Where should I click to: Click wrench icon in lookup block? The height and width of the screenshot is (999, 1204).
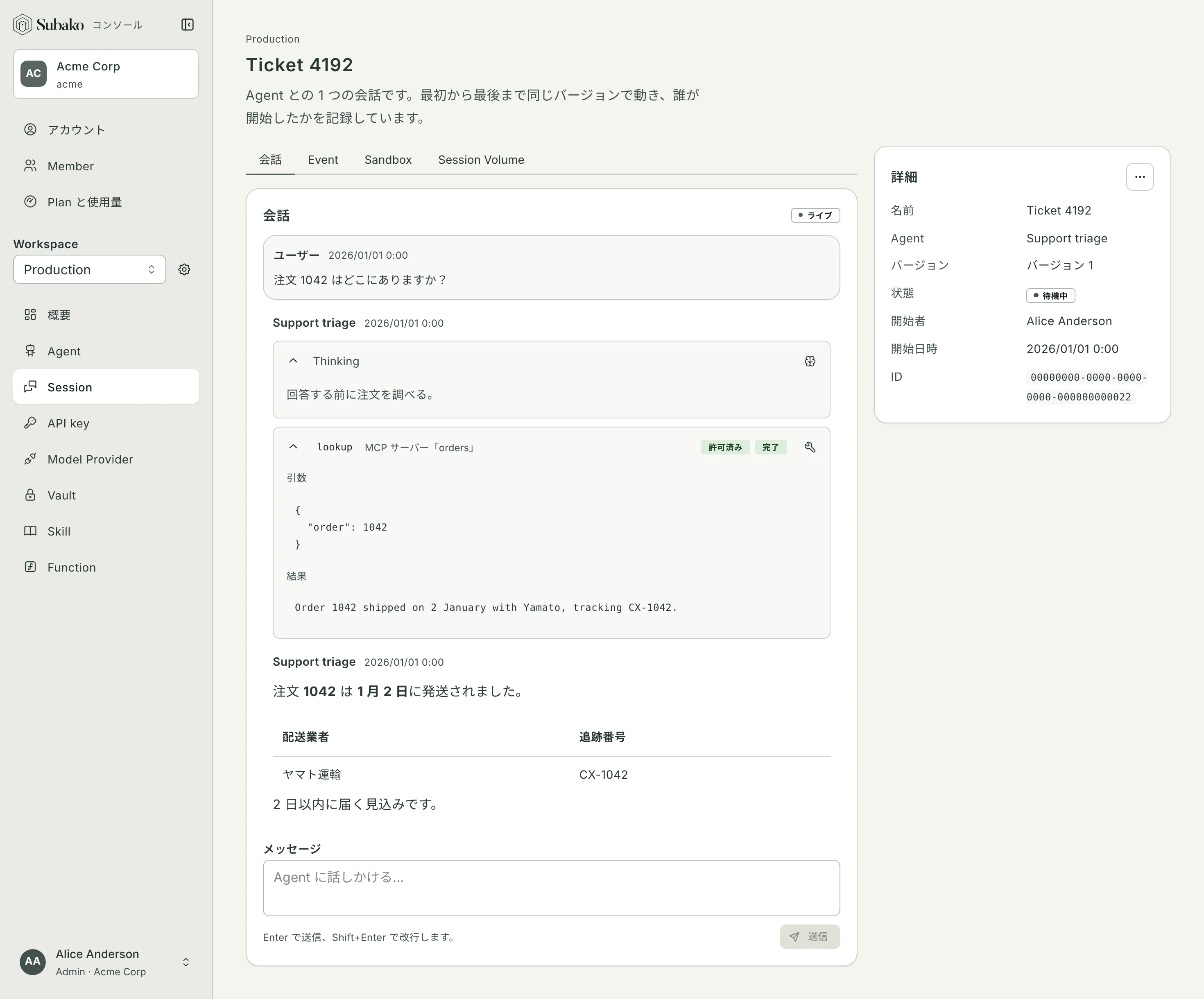click(810, 447)
